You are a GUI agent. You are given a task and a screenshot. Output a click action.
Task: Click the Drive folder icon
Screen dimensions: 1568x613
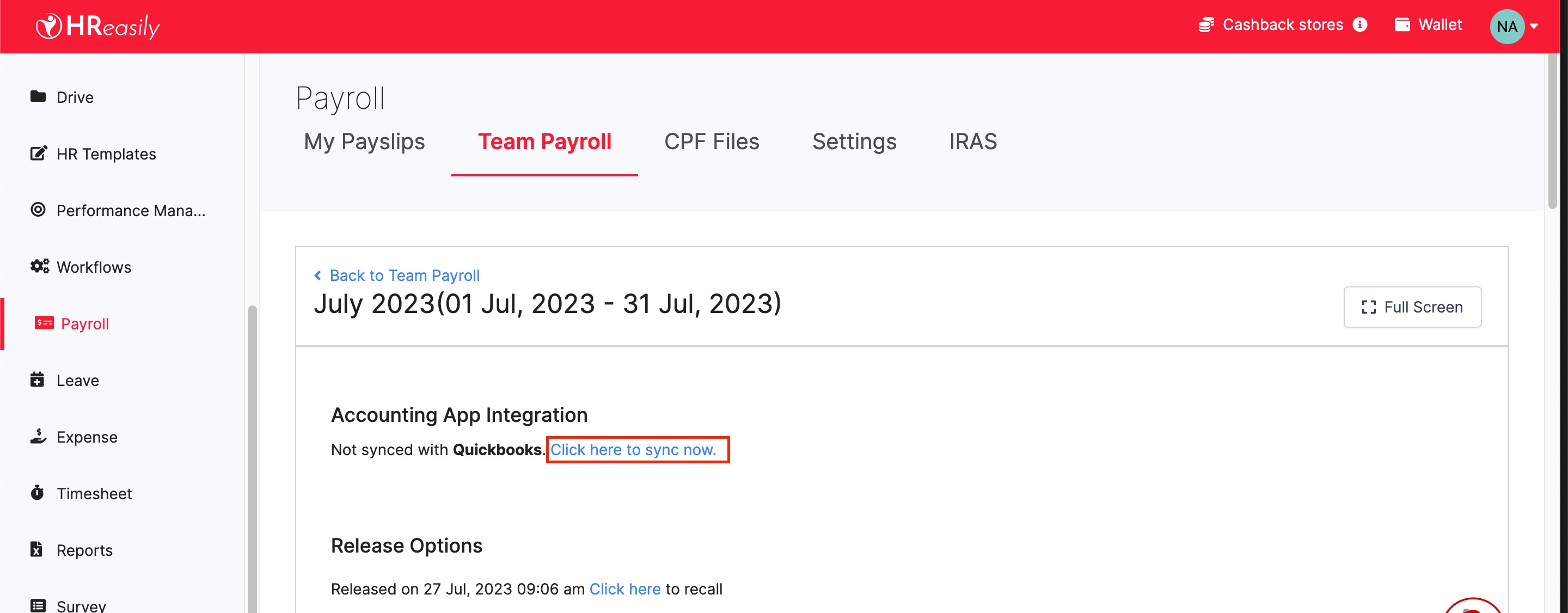(38, 96)
